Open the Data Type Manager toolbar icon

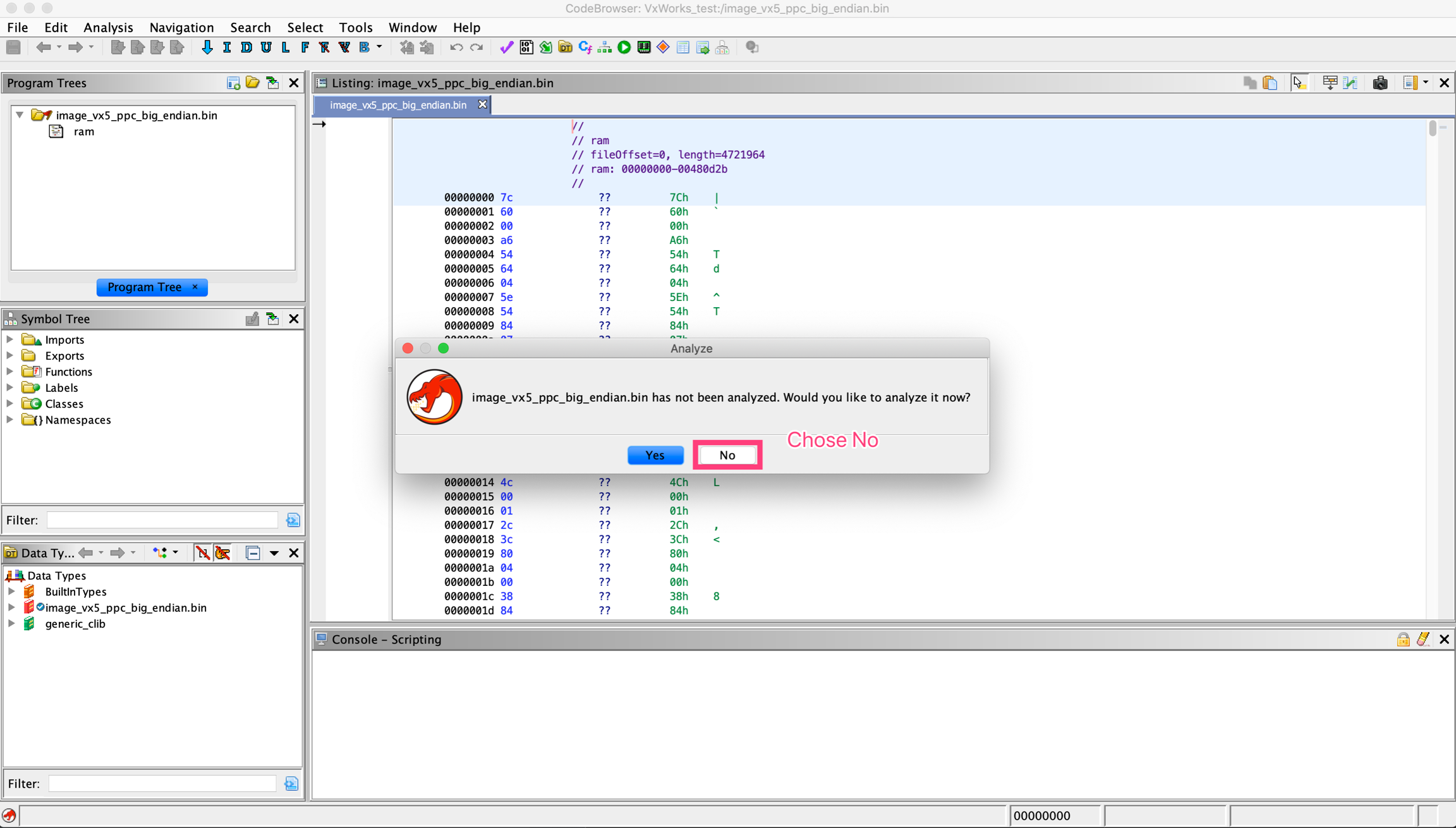tap(565, 47)
